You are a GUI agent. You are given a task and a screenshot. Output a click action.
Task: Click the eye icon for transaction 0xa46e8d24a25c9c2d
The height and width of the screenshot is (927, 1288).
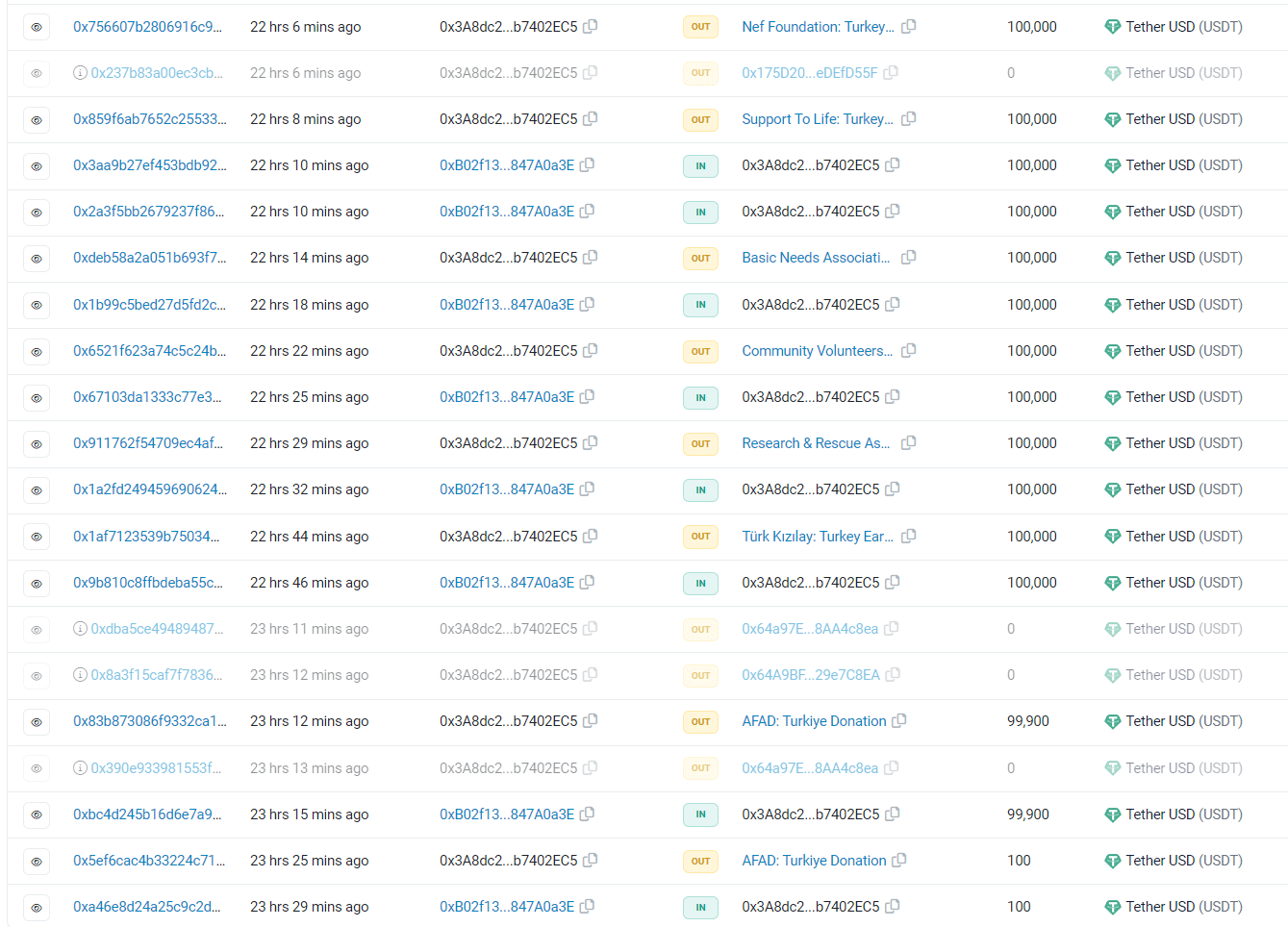[x=37, y=907]
